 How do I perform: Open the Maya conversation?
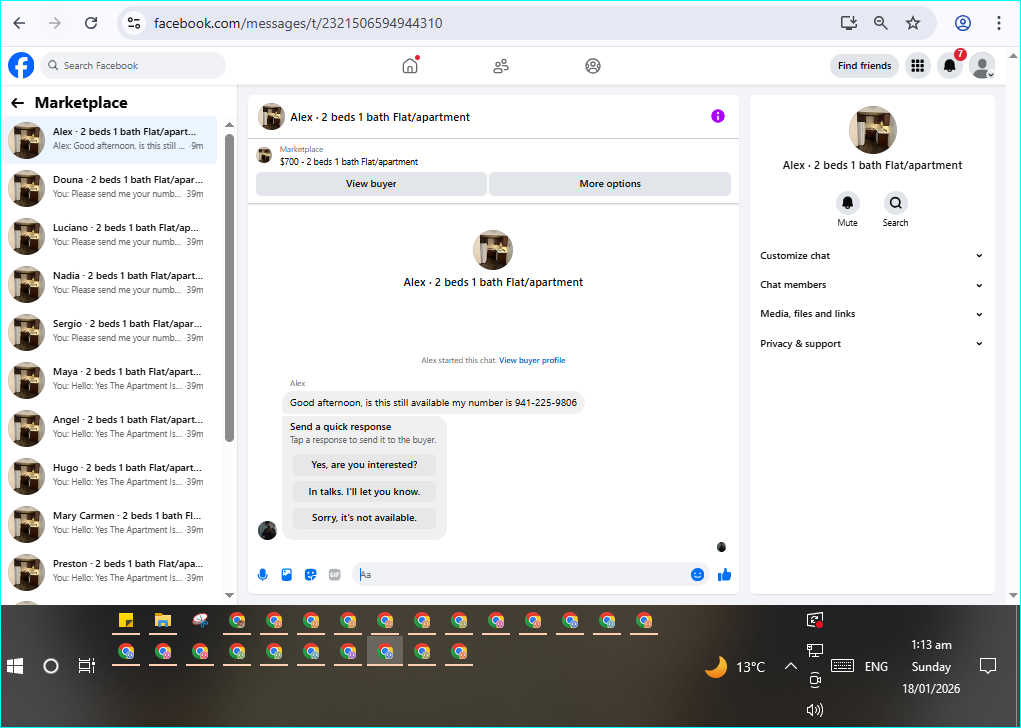110,380
